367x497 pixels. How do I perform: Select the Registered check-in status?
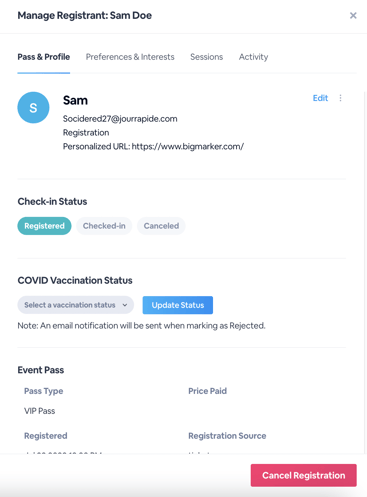pyautogui.click(x=44, y=226)
